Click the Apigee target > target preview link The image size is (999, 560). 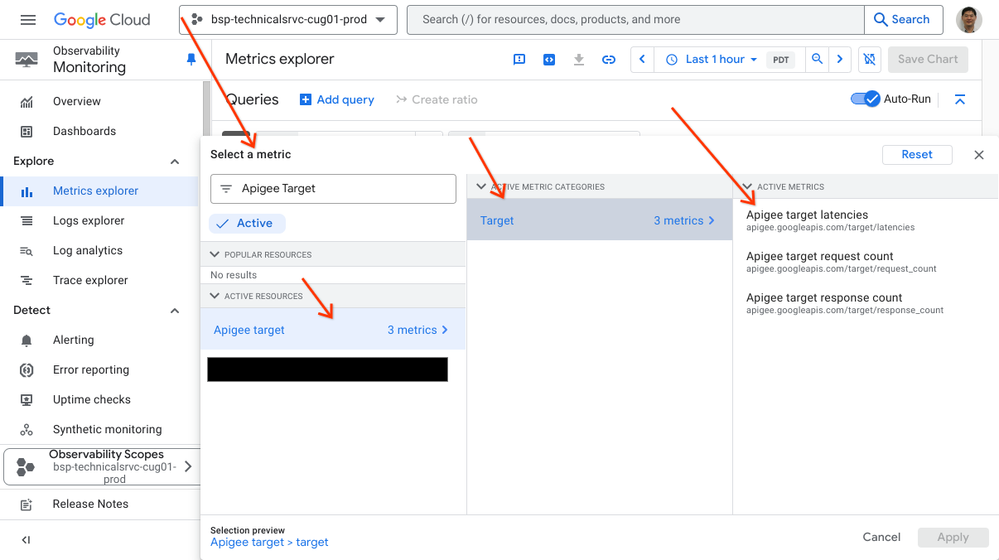(x=270, y=542)
